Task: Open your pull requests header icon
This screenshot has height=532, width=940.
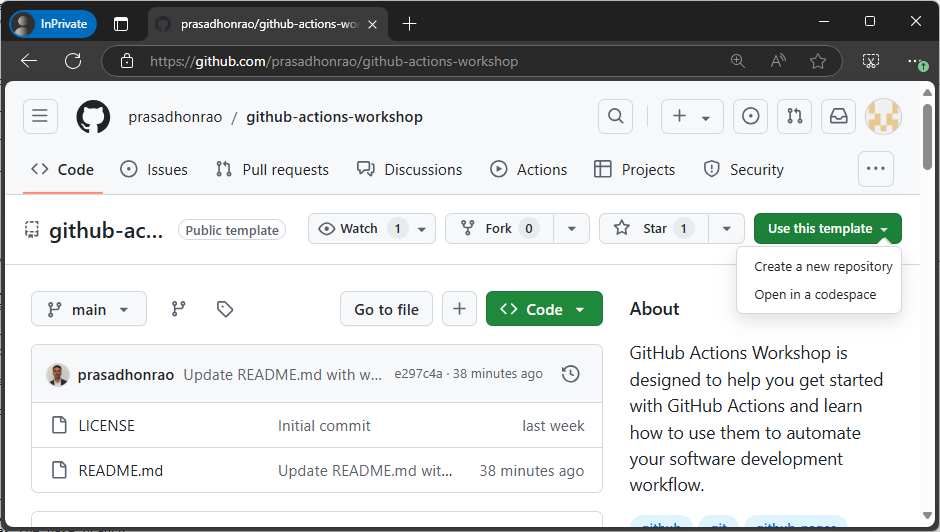Action: pos(794,116)
